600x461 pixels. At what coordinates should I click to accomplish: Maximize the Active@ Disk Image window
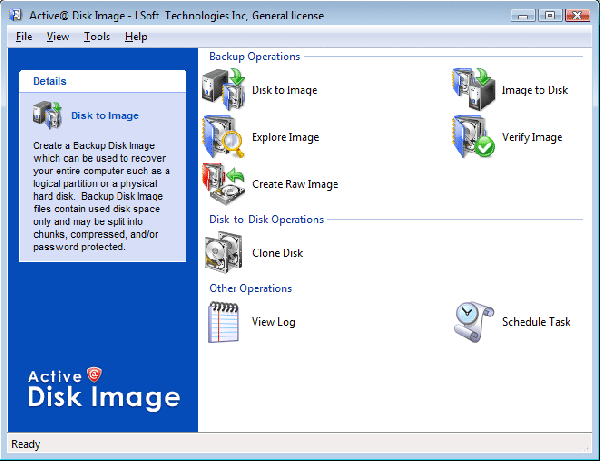550,15
